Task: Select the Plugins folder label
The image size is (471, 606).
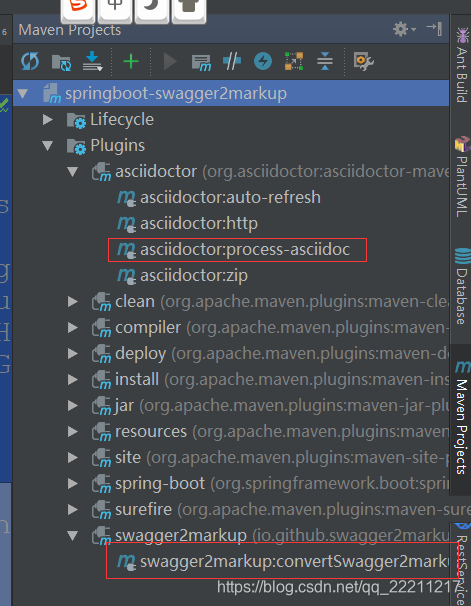Action: [x=118, y=146]
